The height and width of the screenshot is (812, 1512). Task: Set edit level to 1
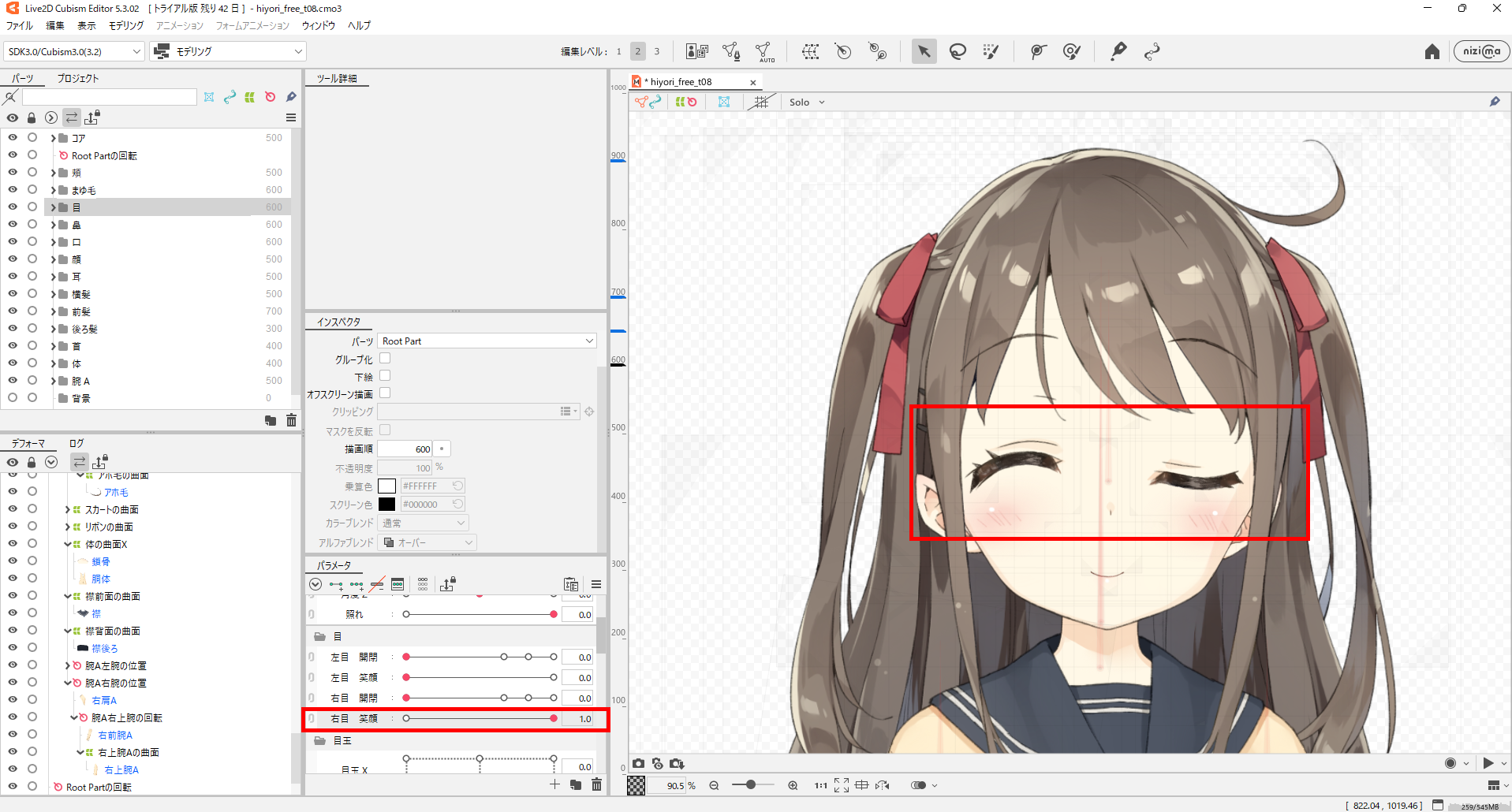(x=619, y=51)
